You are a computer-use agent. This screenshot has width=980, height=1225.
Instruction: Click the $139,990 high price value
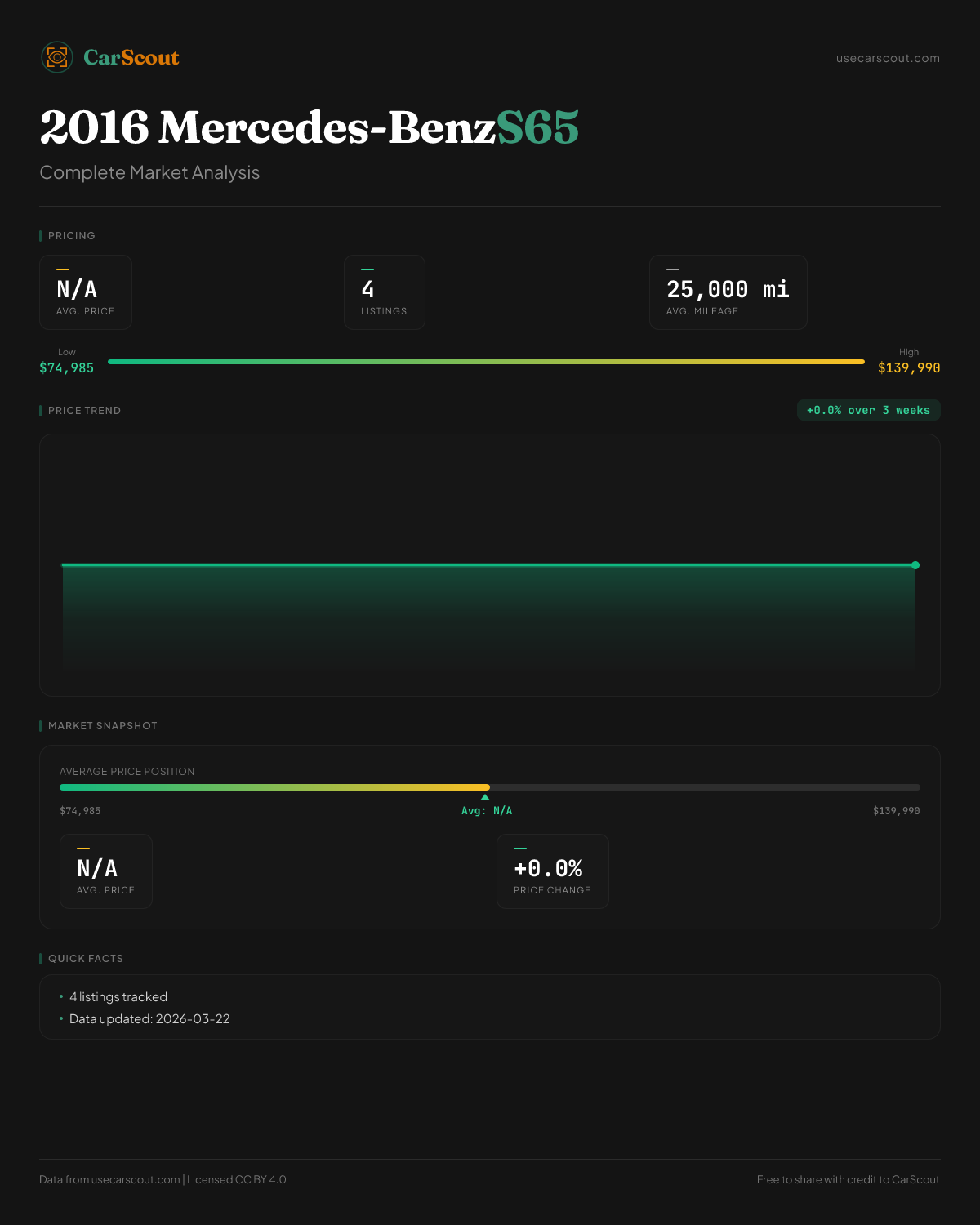(909, 368)
